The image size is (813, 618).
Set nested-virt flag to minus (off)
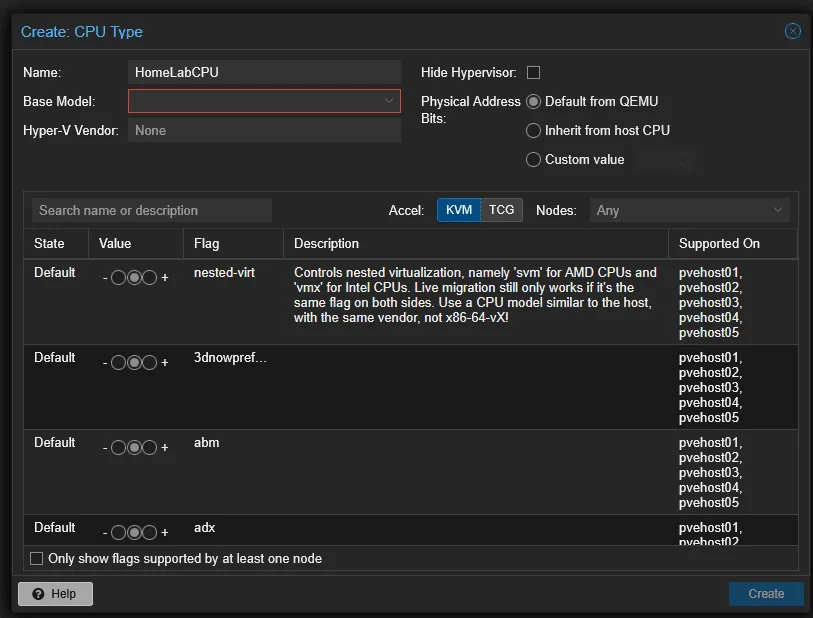(118, 277)
